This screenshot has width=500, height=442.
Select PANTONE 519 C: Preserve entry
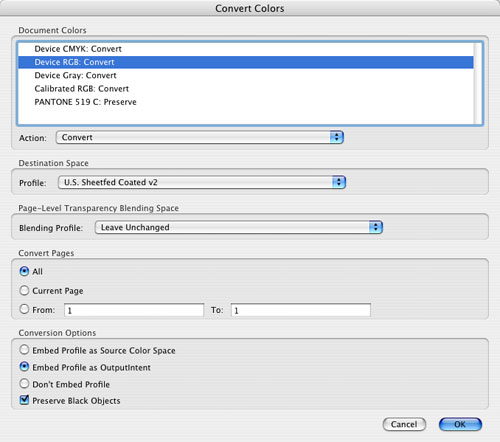pyautogui.click(x=246, y=102)
